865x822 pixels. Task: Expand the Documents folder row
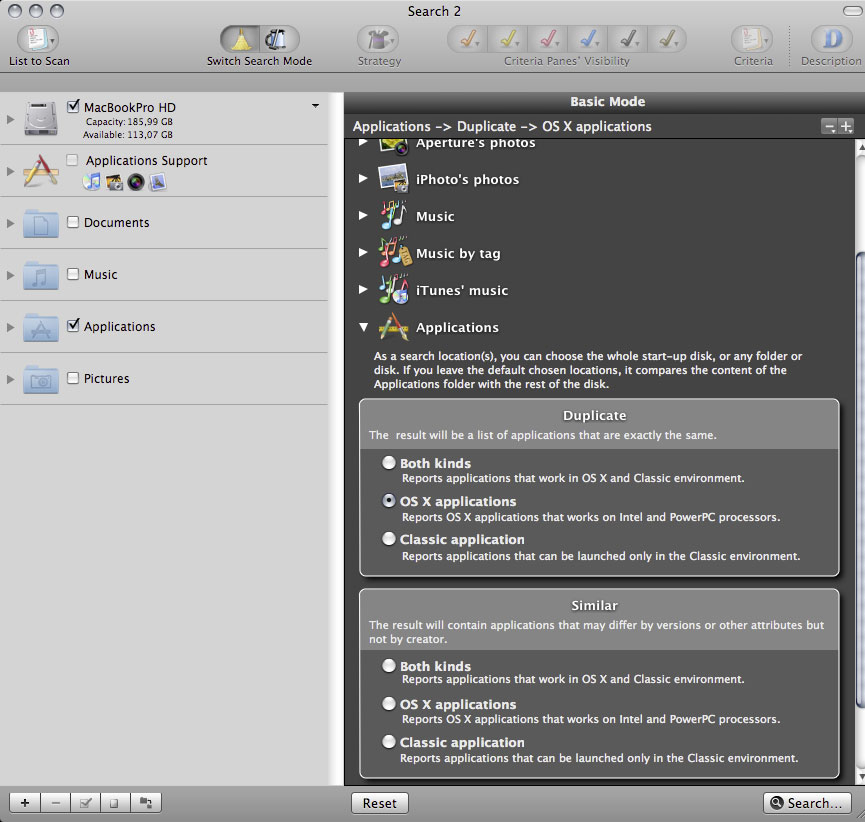click(x=10, y=223)
